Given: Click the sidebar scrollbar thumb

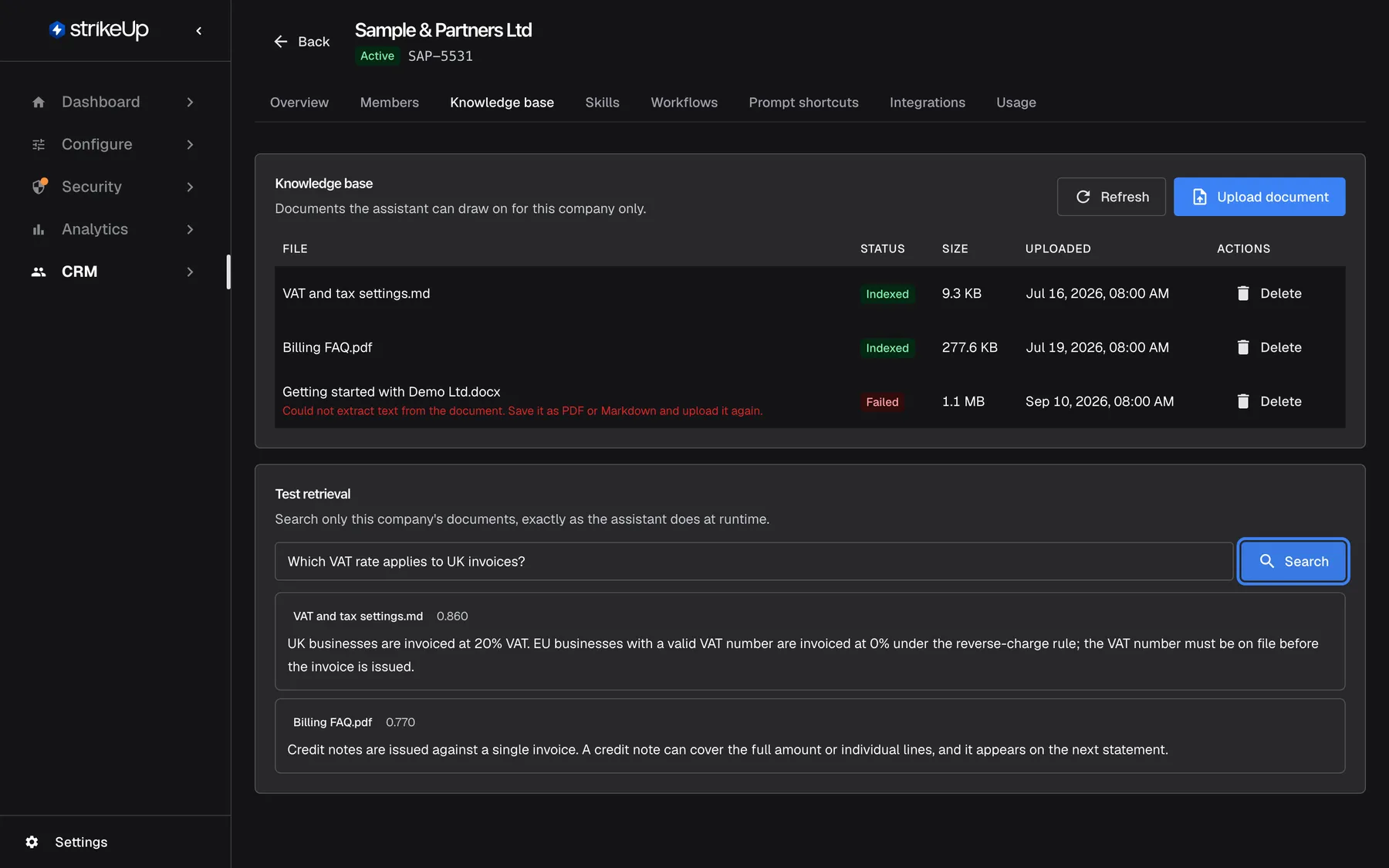Looking at the screenshot, I should click(x=228, y=272).
